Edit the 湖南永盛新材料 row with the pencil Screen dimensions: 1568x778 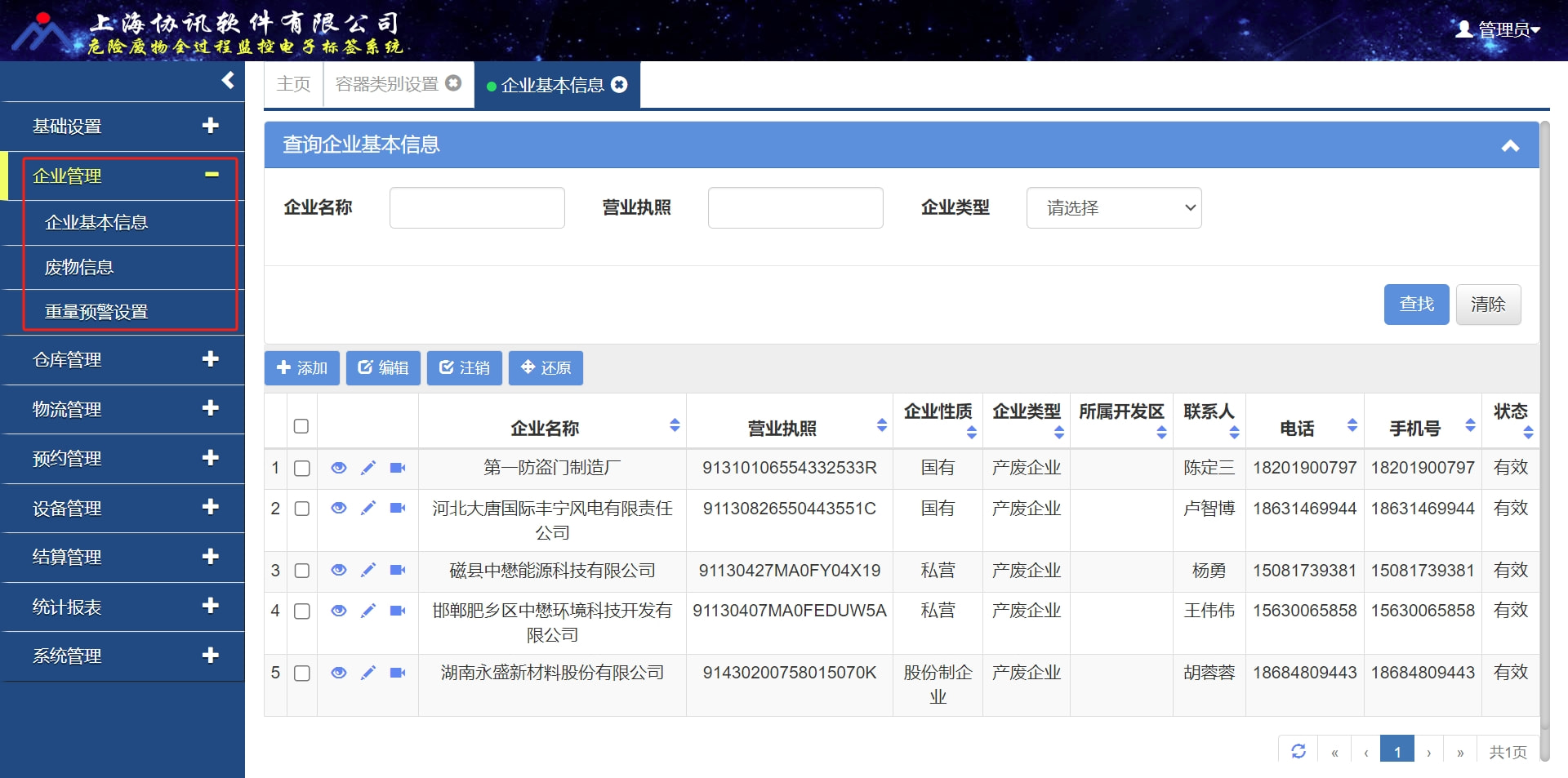[x=368, y=673]
